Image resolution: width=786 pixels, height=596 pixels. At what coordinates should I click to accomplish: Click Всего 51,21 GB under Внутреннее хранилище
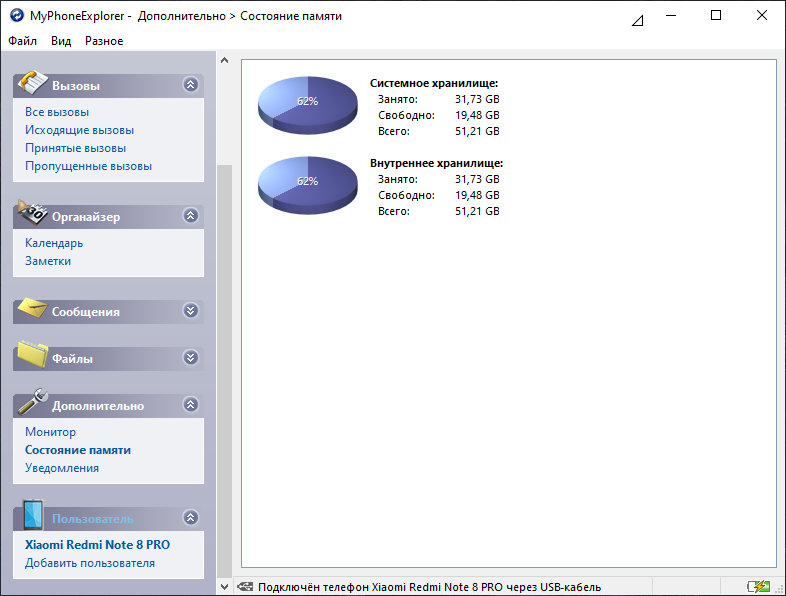[439, 211]
